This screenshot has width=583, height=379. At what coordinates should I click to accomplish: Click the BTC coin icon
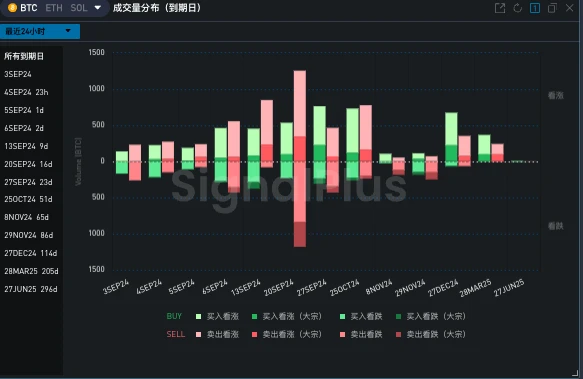[x=12, y=8]
